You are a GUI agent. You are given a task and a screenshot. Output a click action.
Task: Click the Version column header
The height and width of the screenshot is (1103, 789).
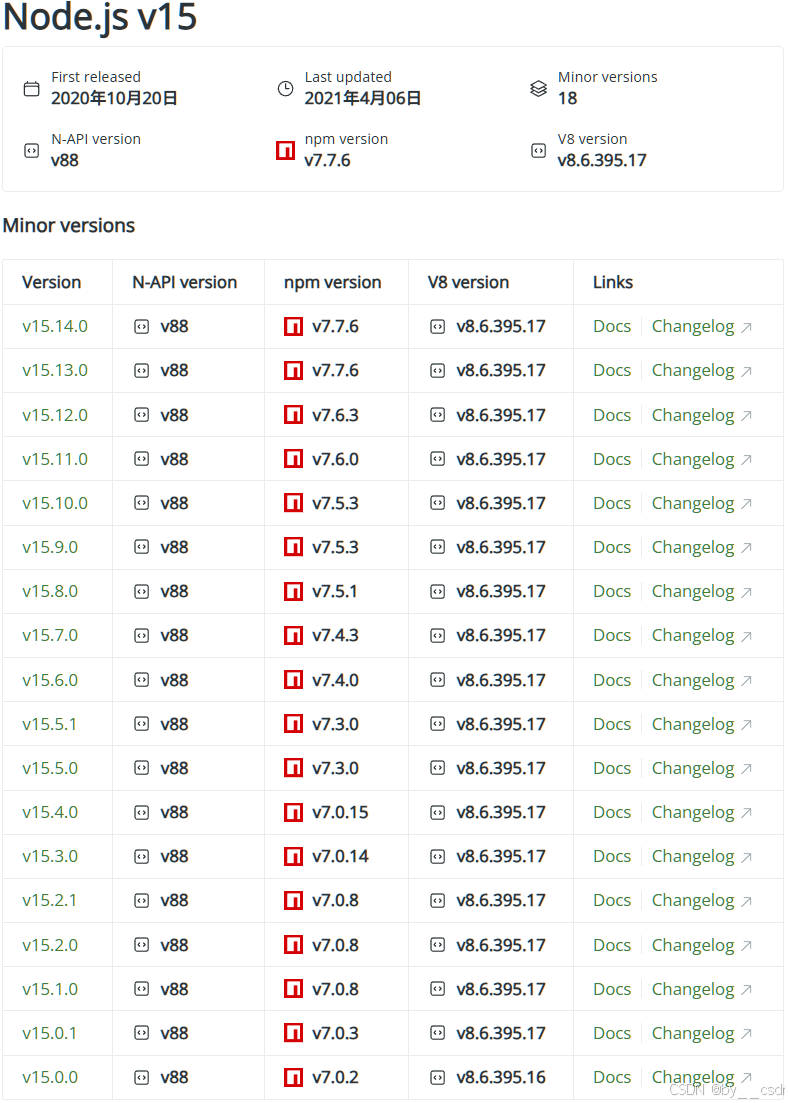(51, 282)
